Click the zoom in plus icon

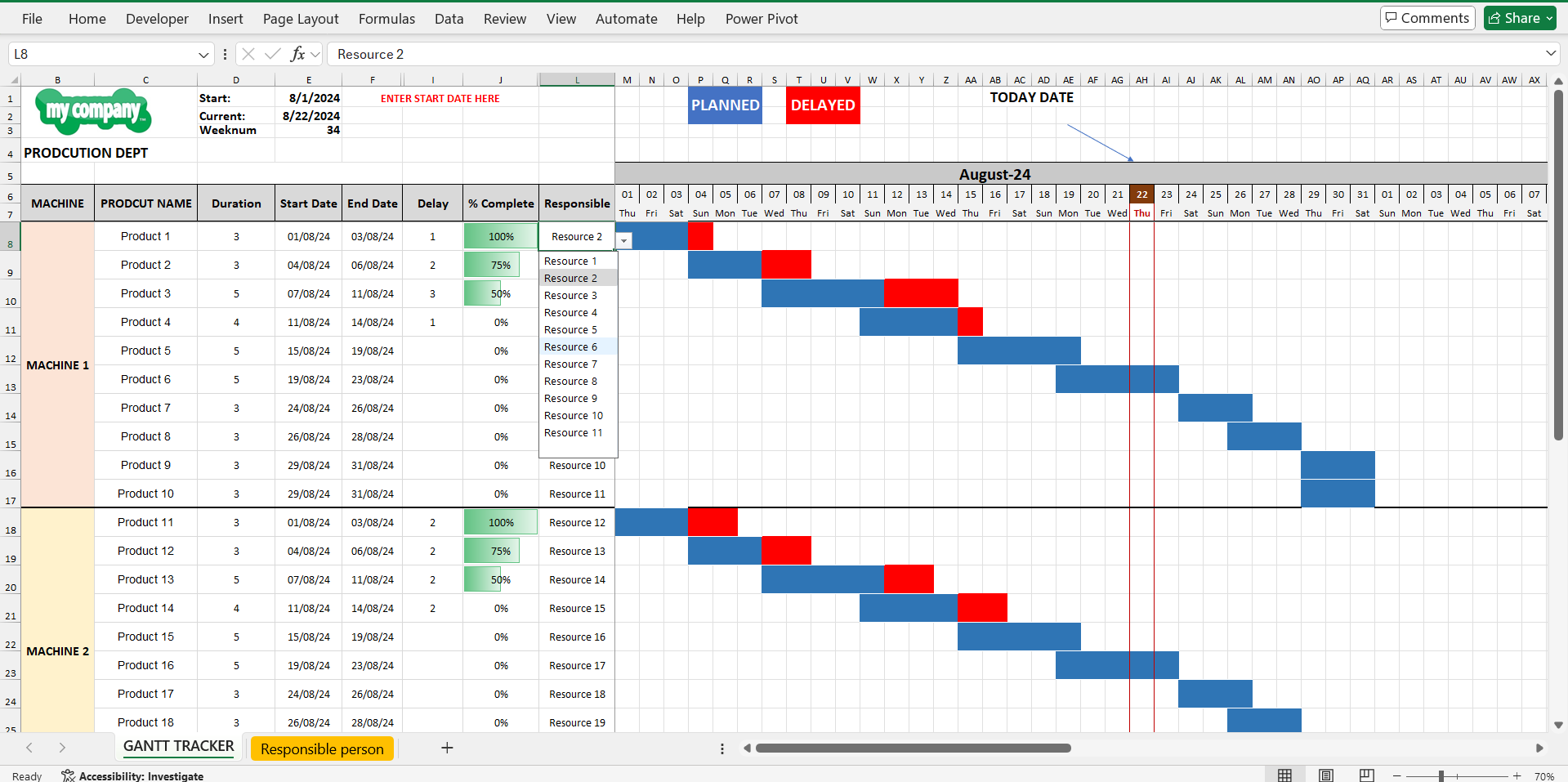pyautogui.click(x=1517, y=775)
